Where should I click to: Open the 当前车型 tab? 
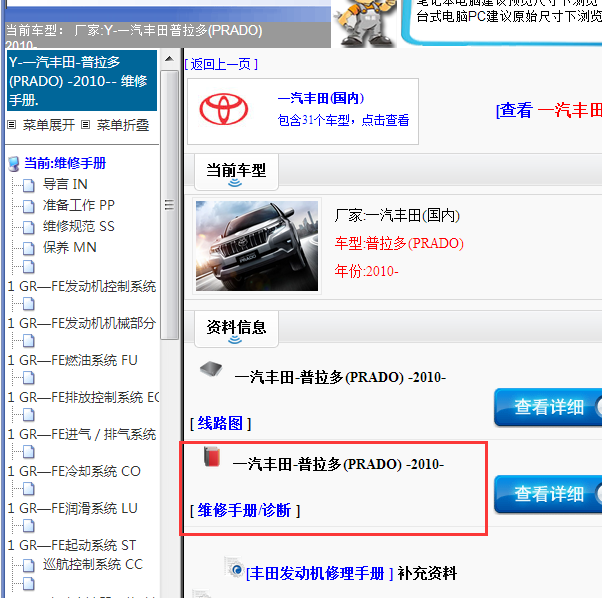pos(236,172)
